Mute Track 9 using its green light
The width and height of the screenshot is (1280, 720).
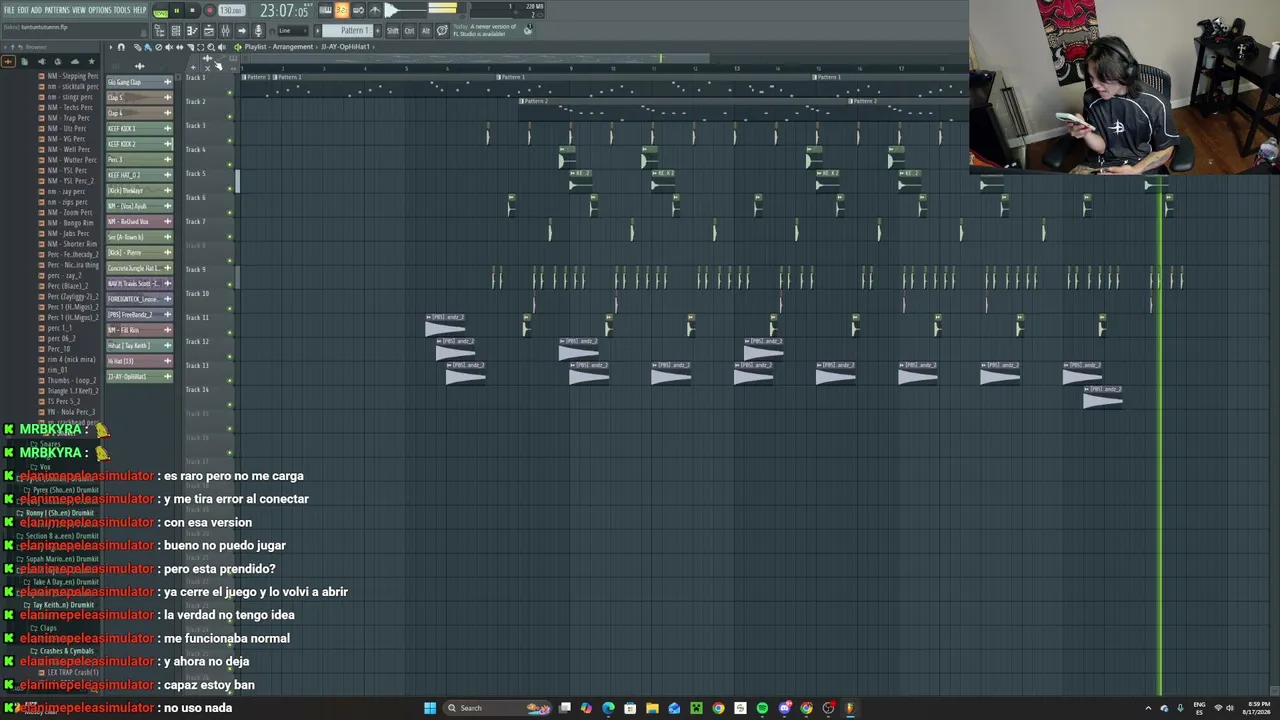click(230, 285)
